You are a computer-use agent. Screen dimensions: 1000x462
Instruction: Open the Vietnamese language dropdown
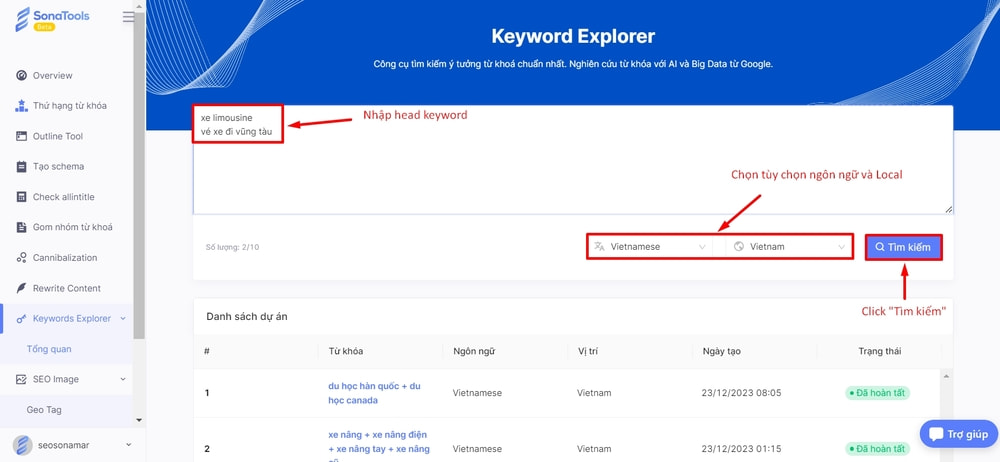[651, 247]
